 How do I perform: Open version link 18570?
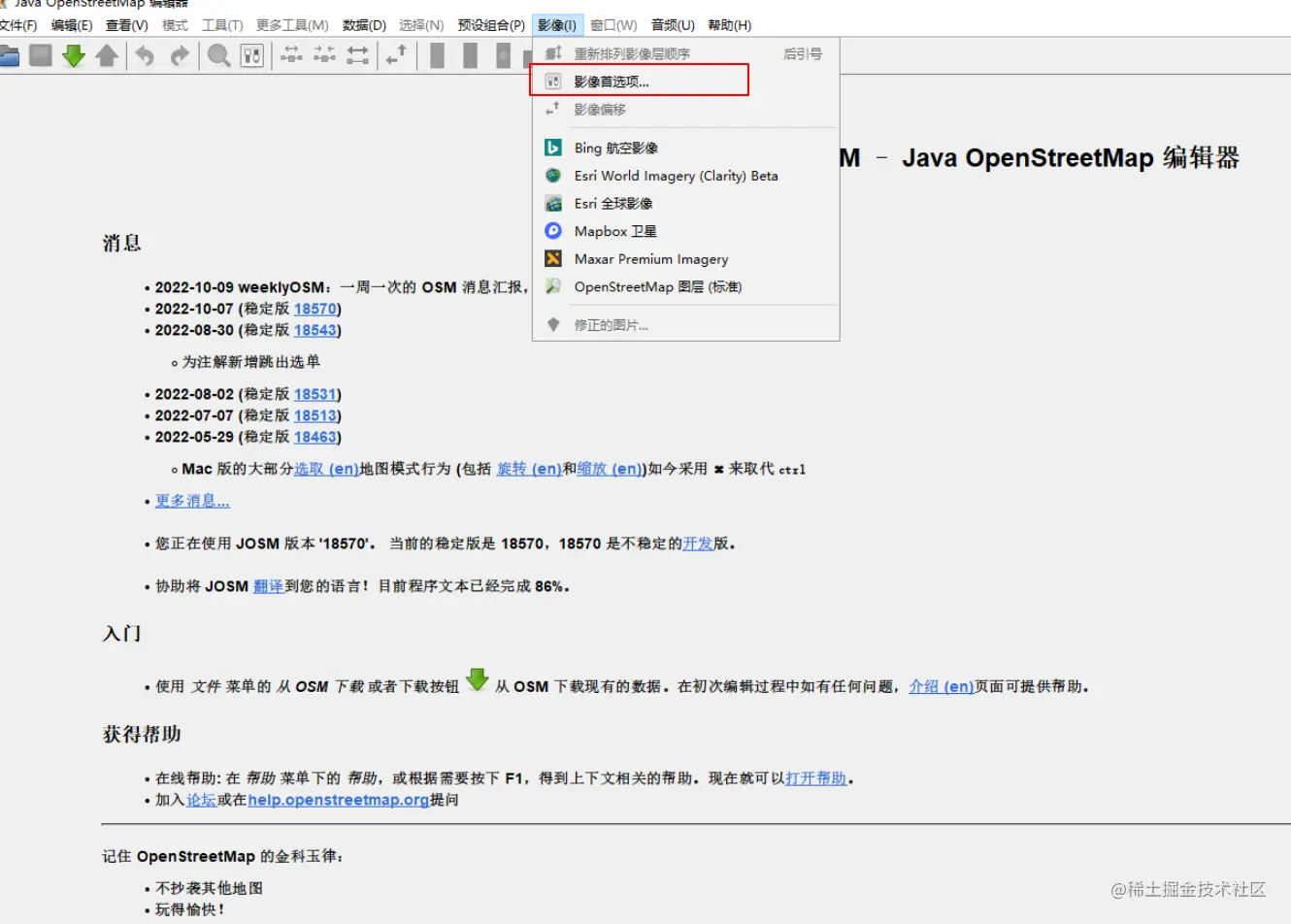[x=315, y=309]
